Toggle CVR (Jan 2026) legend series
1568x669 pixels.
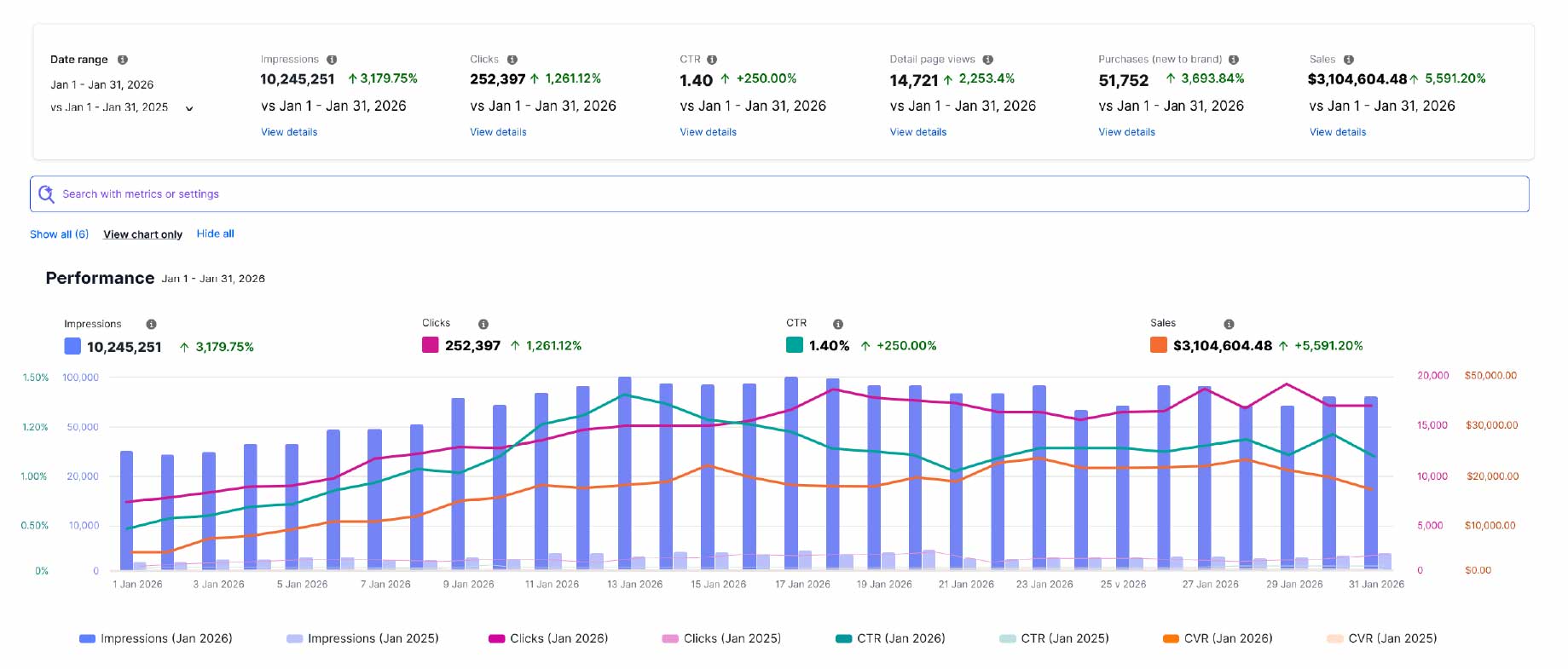tap(1218, 638)
